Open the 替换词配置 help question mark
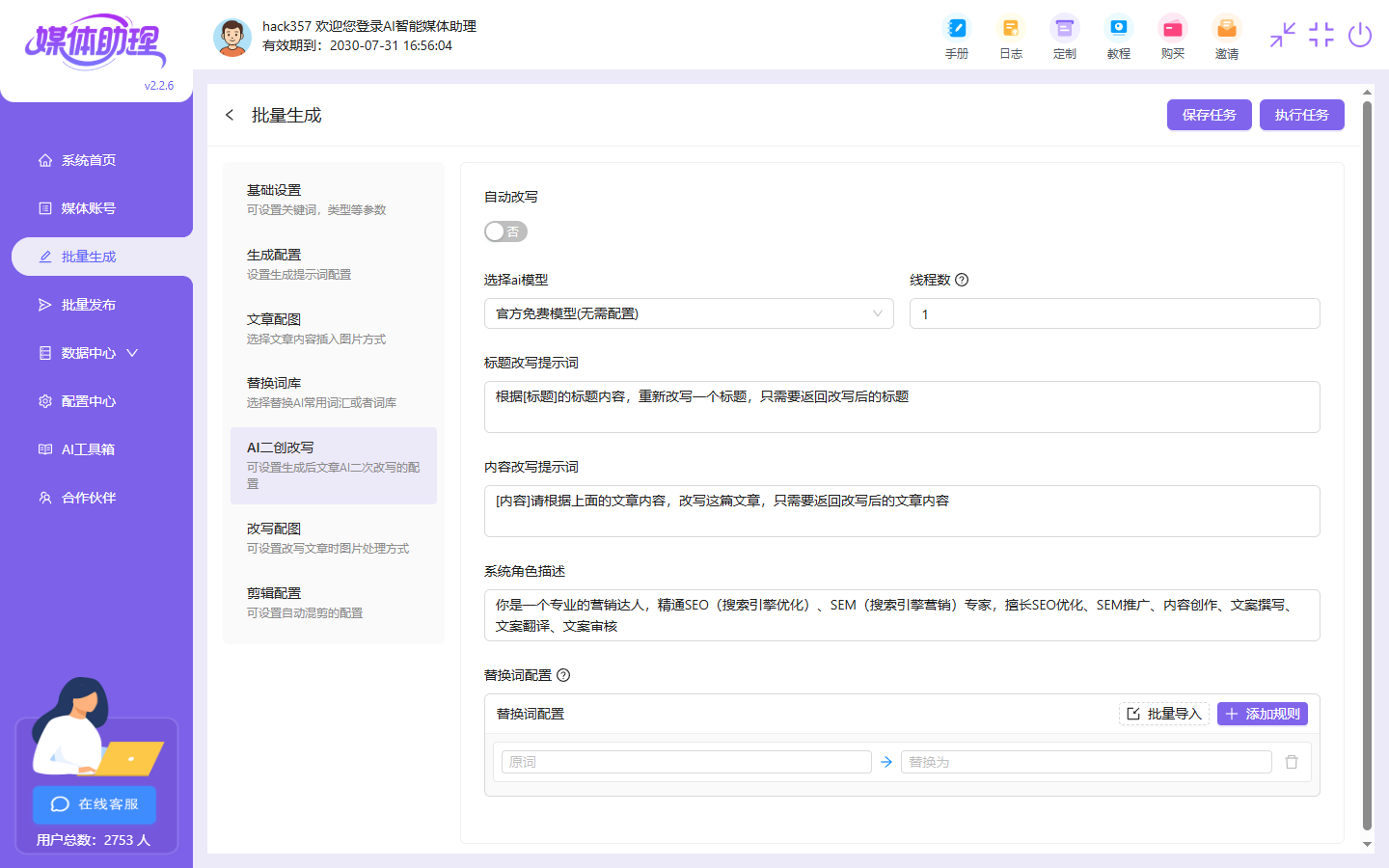The height and width of the screenshot is (868, 1389). coord(564,675)
